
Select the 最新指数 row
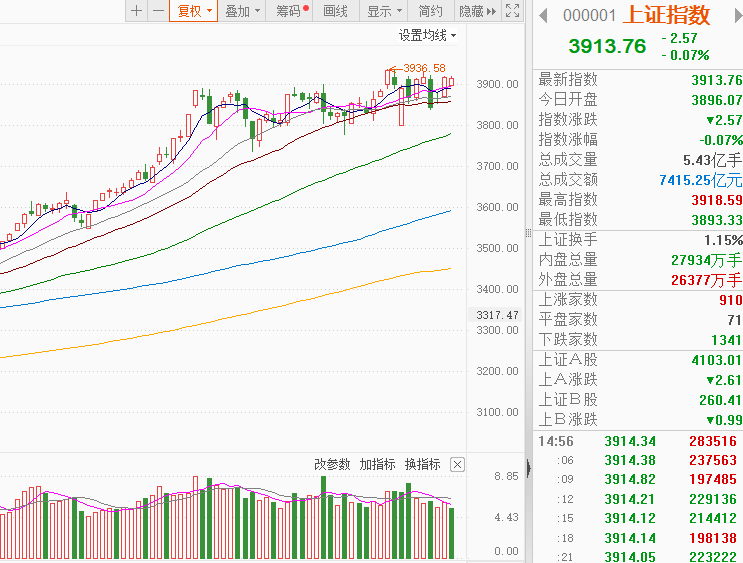tap(638, 80)
